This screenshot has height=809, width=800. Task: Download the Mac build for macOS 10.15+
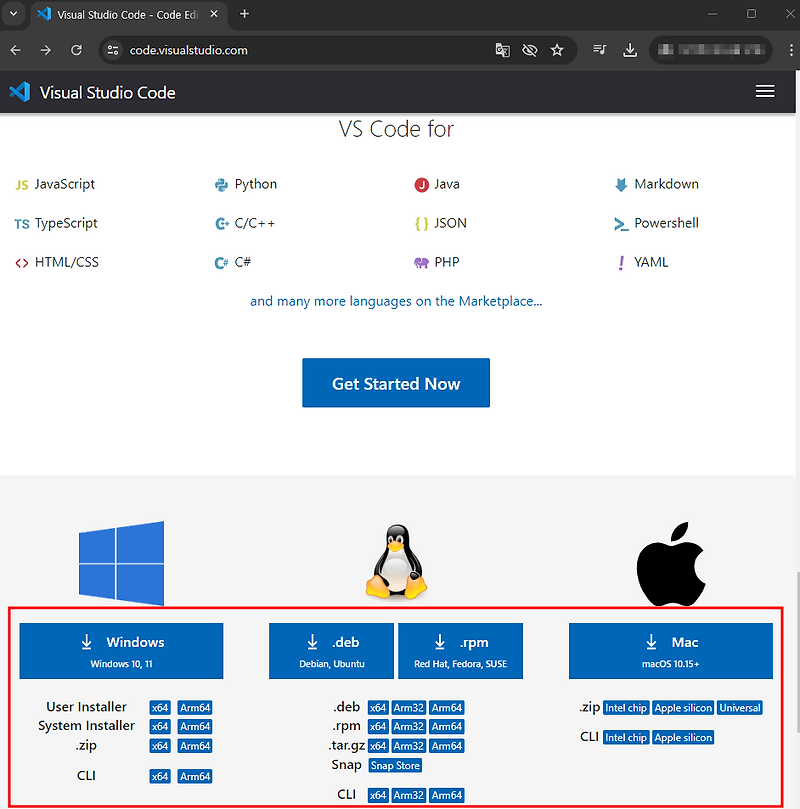670,651
